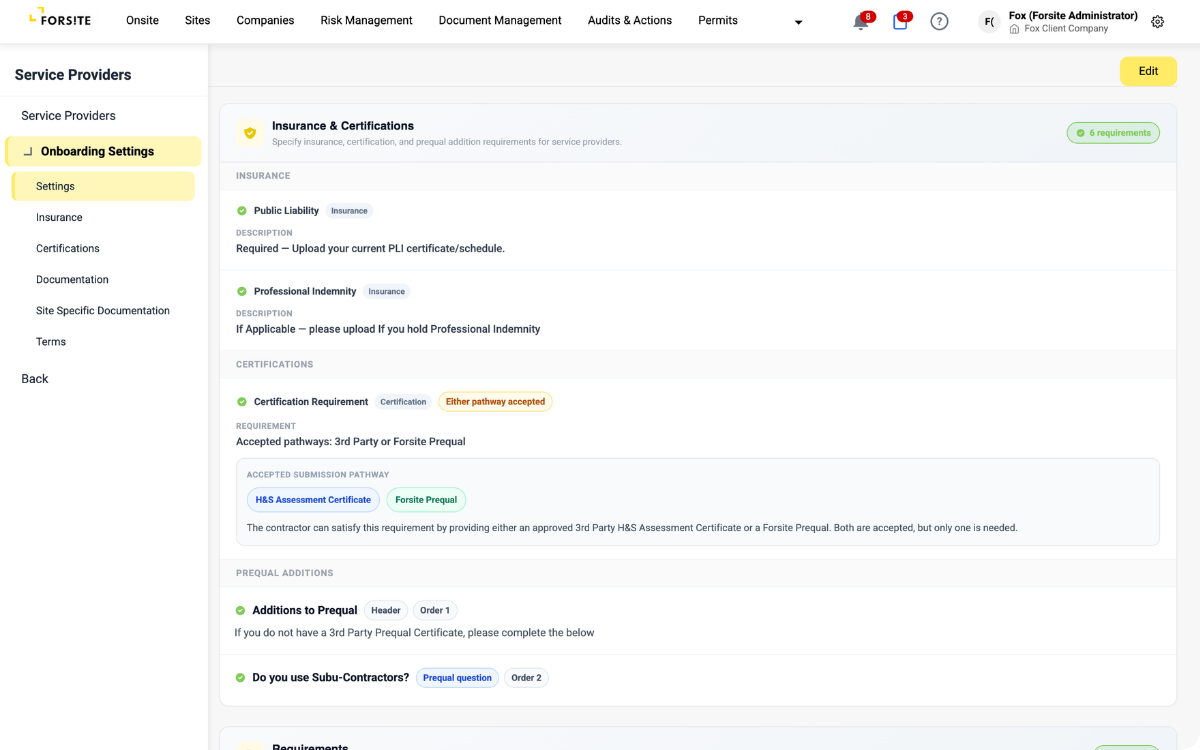The width and height of the screenshot is (1200, 750).
Task: Click the 'Do you use Subu-Contractors?' question
Action: point(331,678)
